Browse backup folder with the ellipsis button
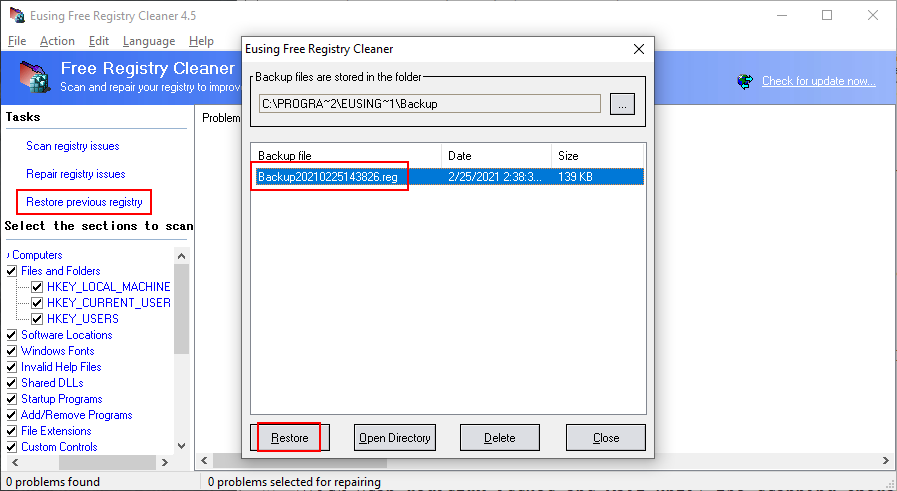The height and width of the screenshot is (491, 897). [622, 104]
